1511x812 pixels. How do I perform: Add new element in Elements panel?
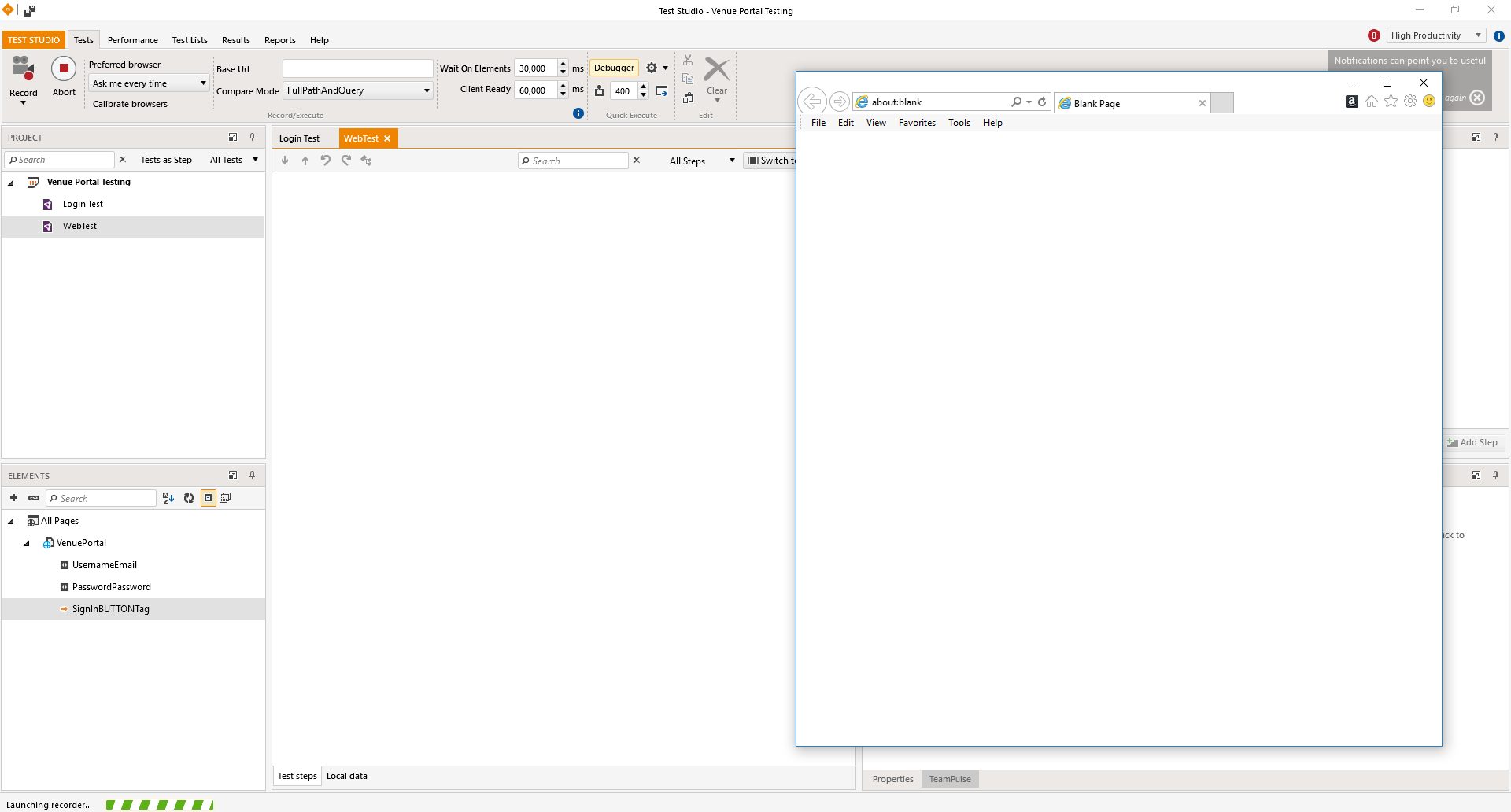(13, 498)
